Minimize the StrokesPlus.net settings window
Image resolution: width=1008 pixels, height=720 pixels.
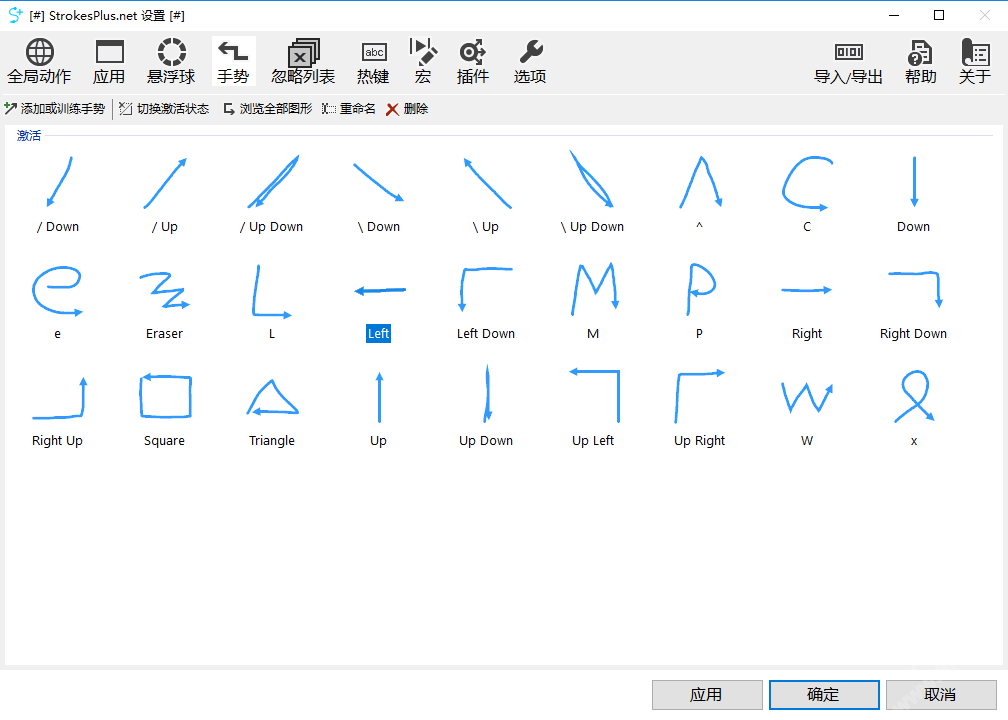point(894,15)
